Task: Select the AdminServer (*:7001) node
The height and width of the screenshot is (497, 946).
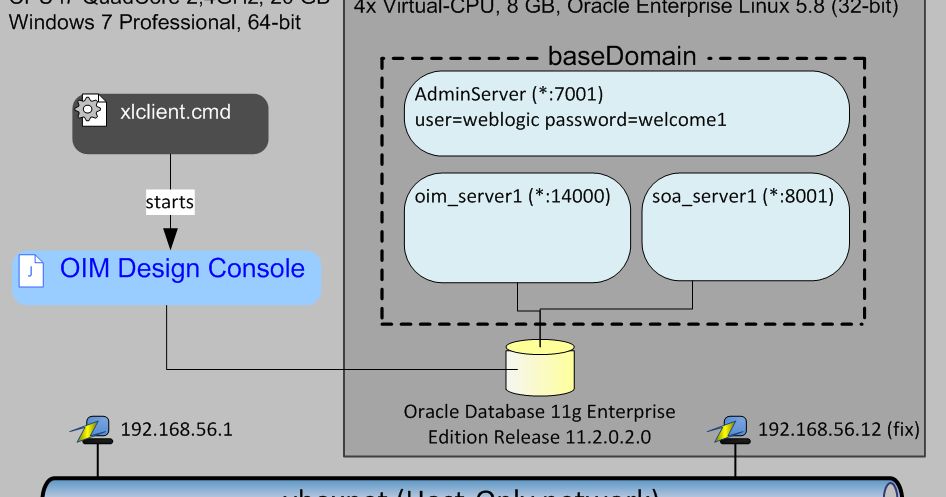Action: pyautogui.click(x=627, y=113)
